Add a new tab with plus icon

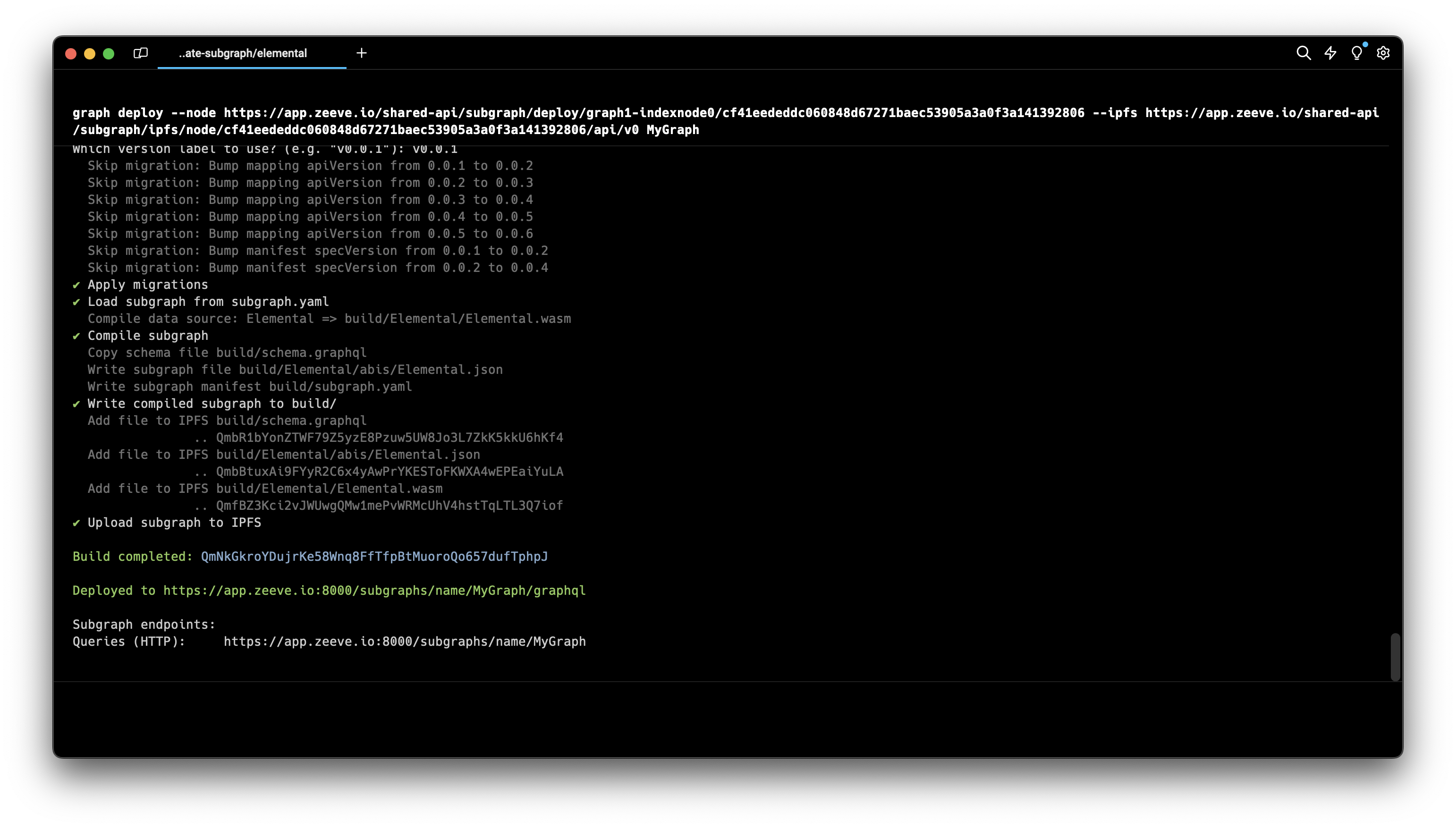tap(362, 53)
